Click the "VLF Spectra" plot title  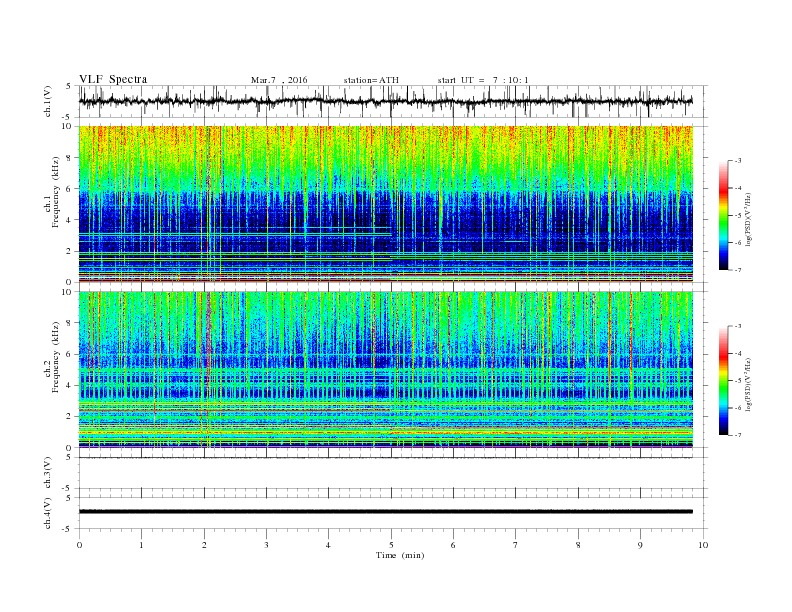click(113, 79)
